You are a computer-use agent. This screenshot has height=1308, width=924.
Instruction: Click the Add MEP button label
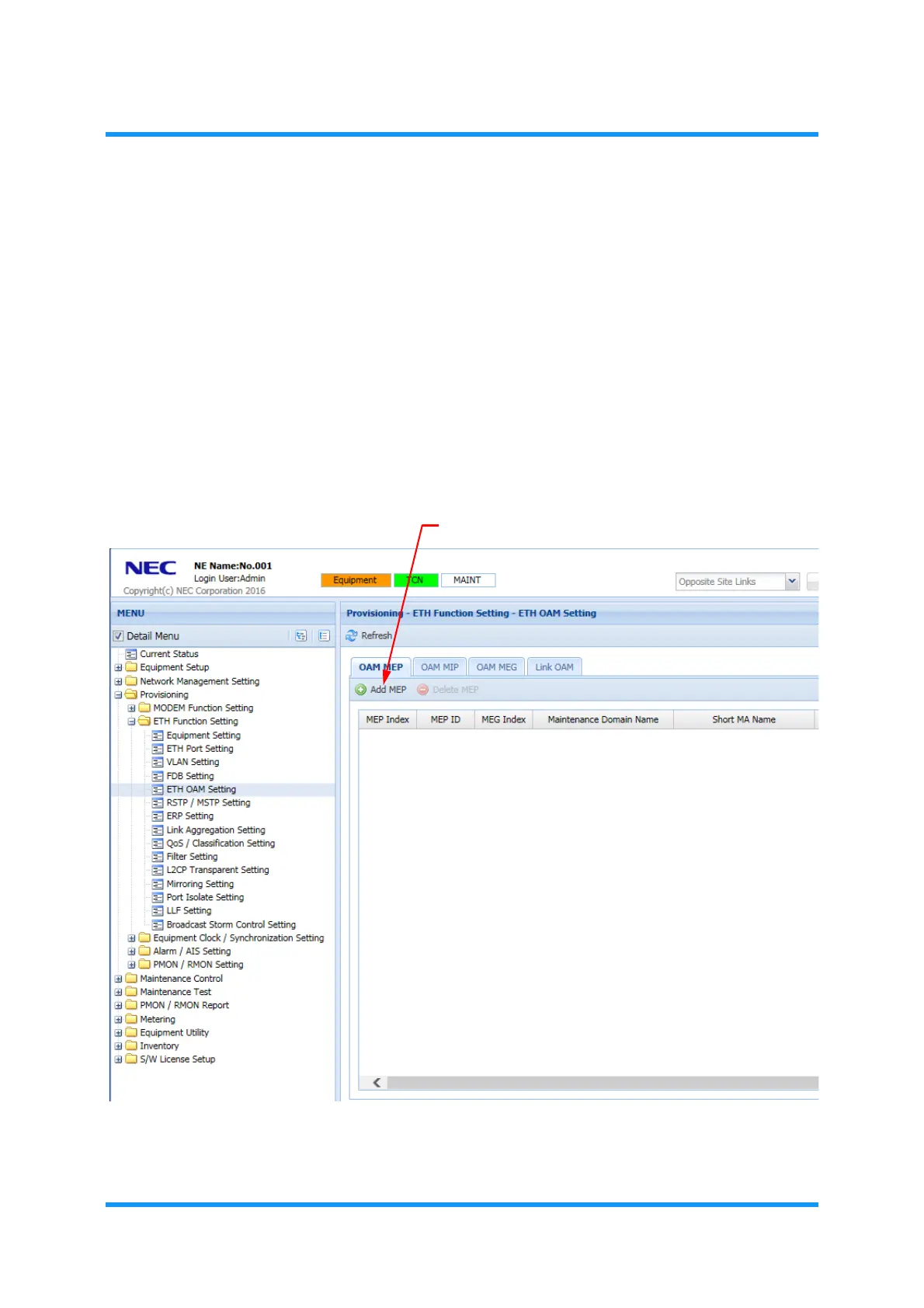tap(388, 690)
